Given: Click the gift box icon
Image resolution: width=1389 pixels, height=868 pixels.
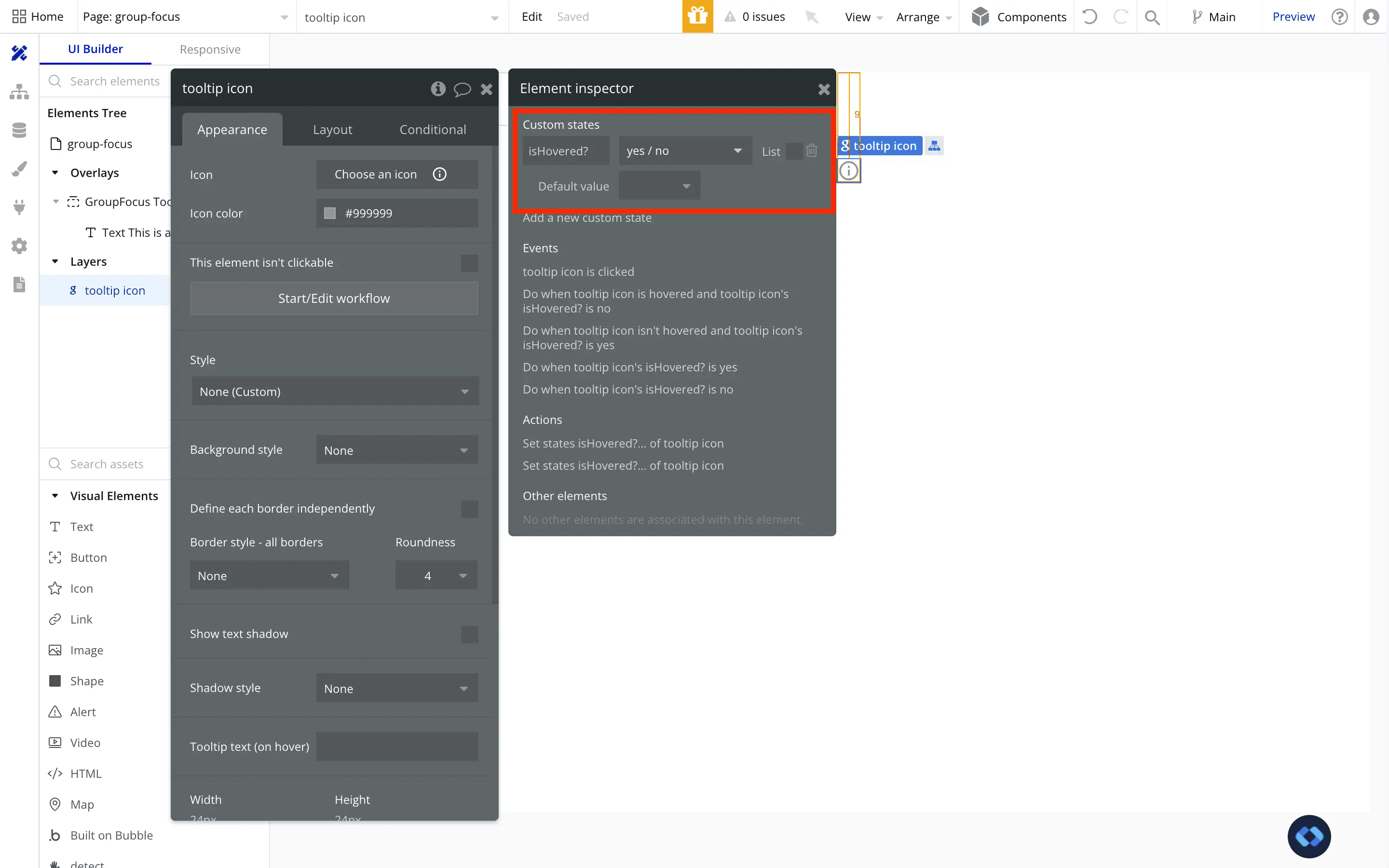Looking at the screenshot, I should coord(697,17).
